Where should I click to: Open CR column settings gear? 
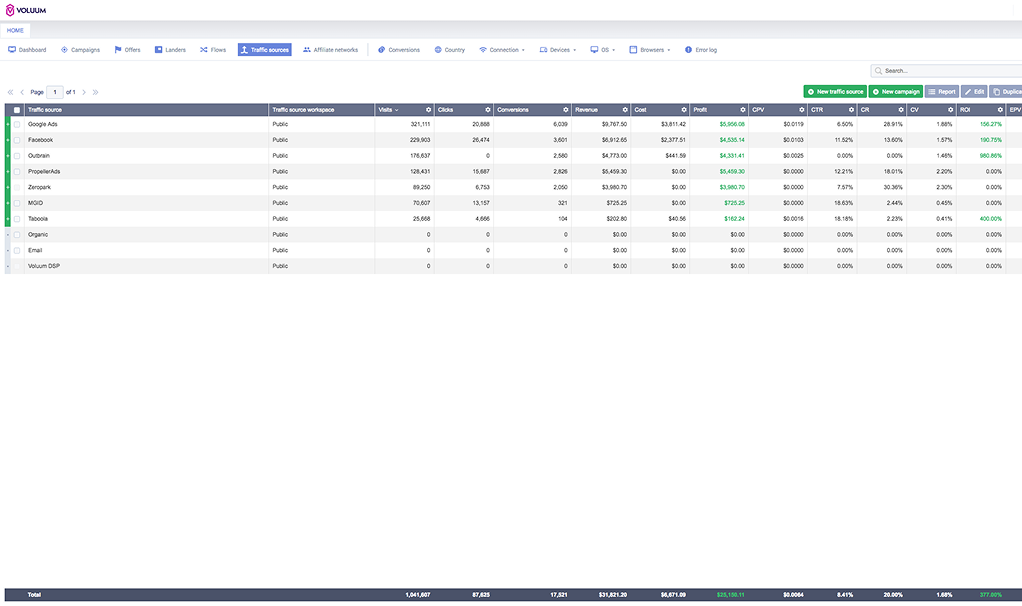[901, 110]
